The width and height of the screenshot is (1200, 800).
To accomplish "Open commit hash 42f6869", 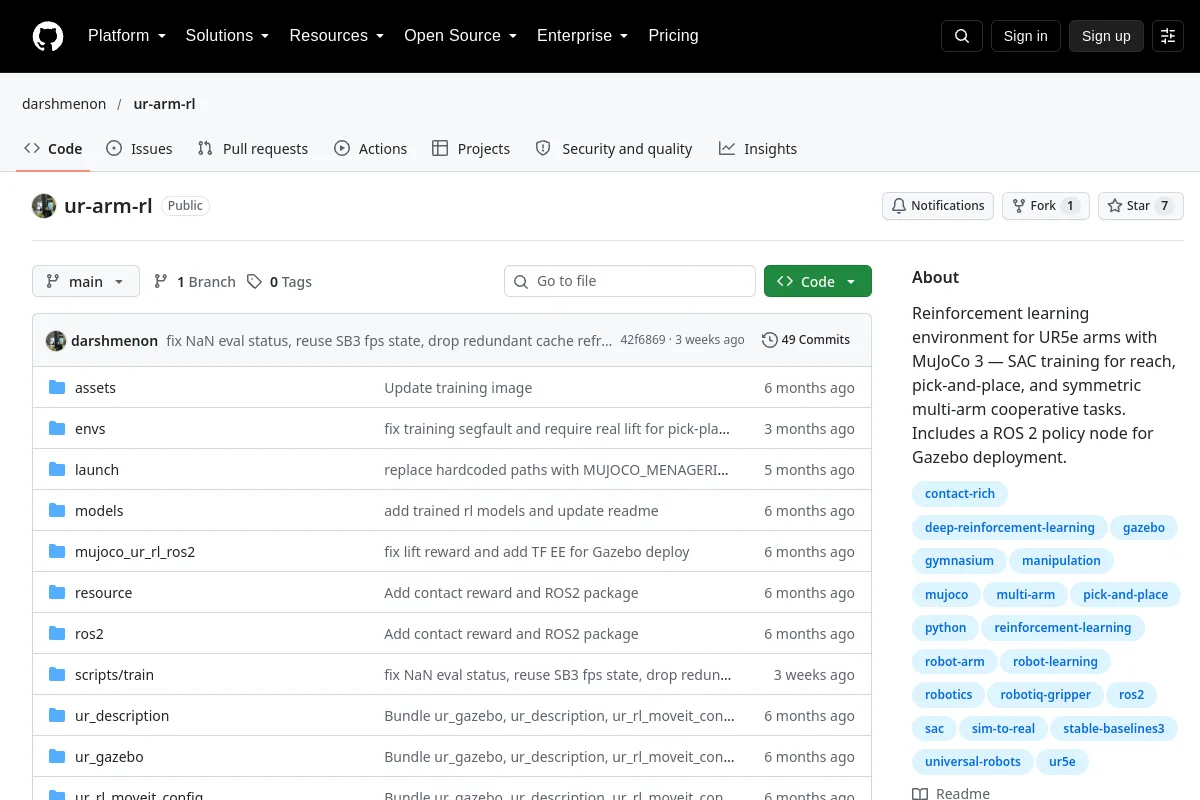I will 643,340.
